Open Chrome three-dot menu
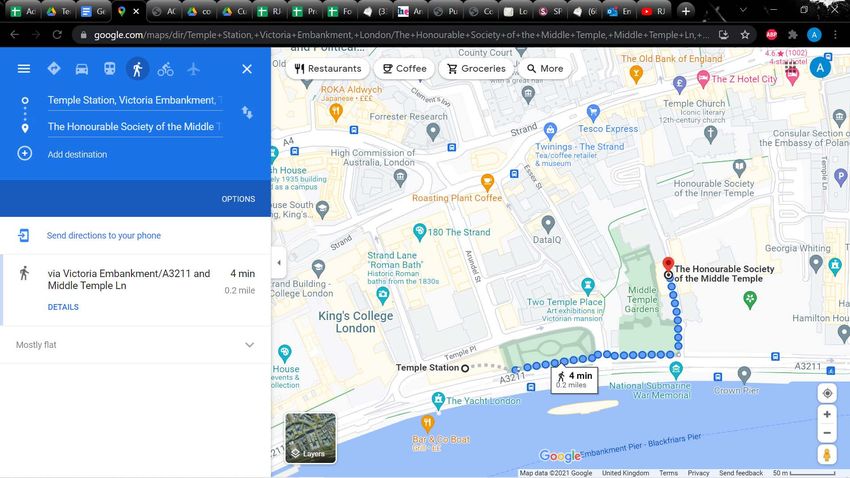This screenshot has width=850, height=478. pos(835,35)
